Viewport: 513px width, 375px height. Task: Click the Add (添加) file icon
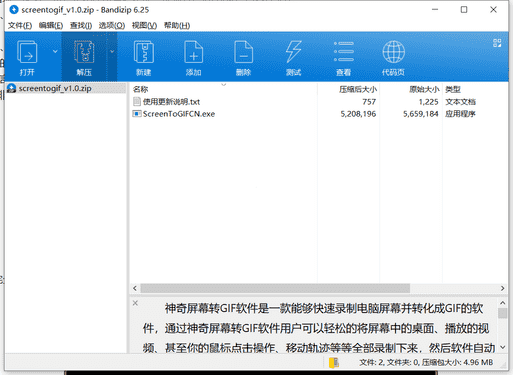pyautogui.click(x=194, y=52)
